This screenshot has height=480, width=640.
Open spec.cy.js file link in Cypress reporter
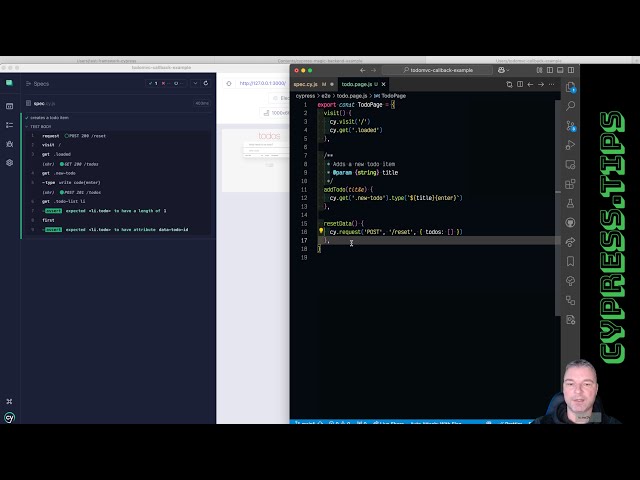tap(44, 104)
